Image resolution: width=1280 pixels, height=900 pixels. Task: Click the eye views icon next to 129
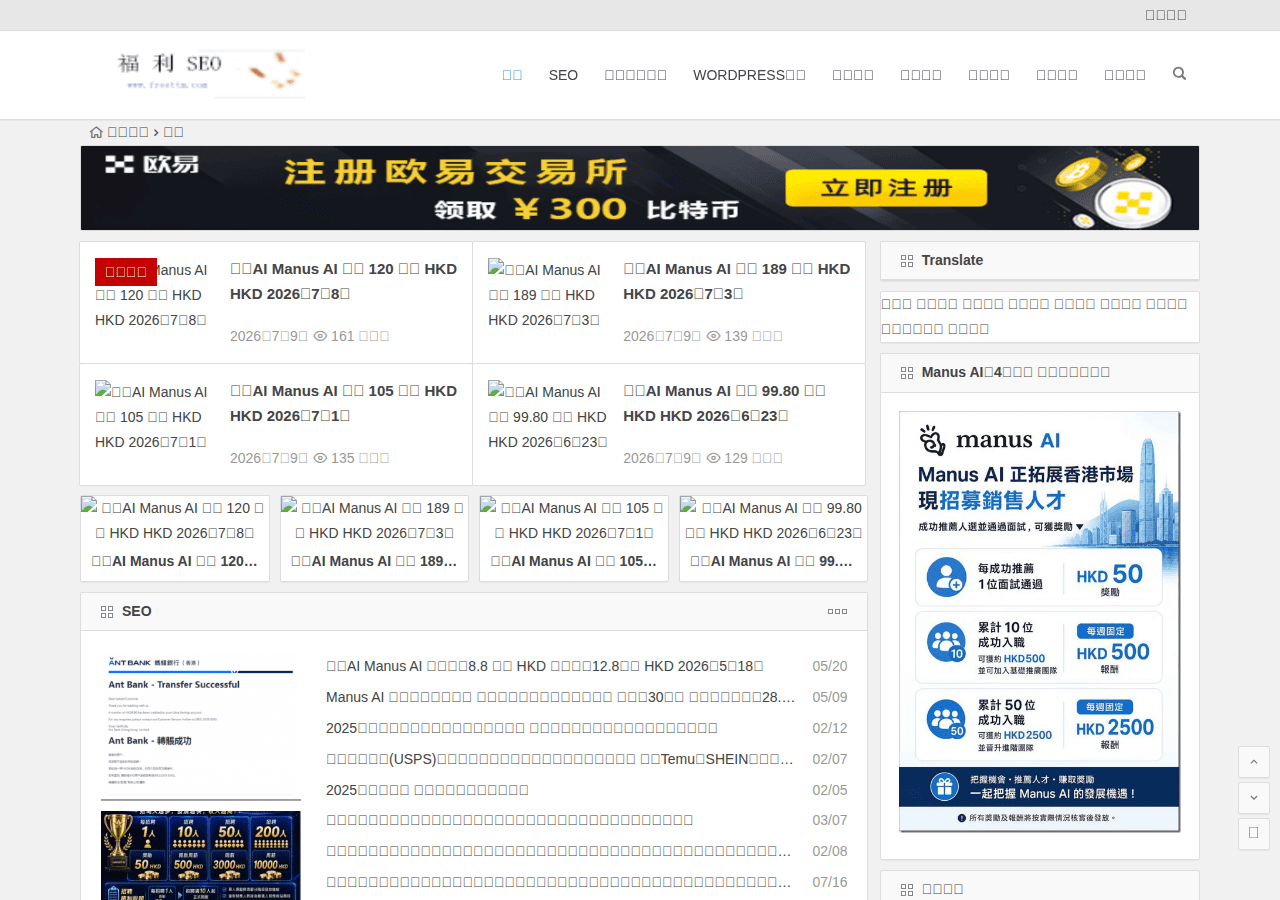713,458
